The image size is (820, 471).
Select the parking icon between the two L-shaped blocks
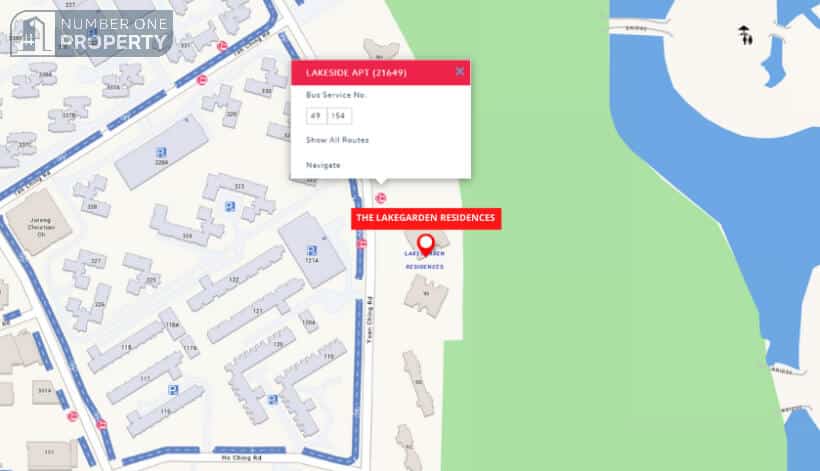[272, 400]
